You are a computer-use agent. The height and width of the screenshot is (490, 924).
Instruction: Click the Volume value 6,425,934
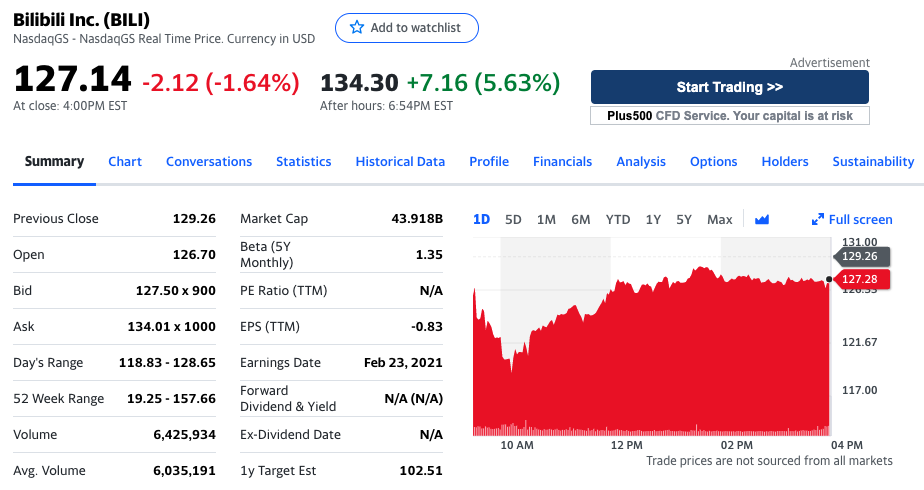coord(184,435)
